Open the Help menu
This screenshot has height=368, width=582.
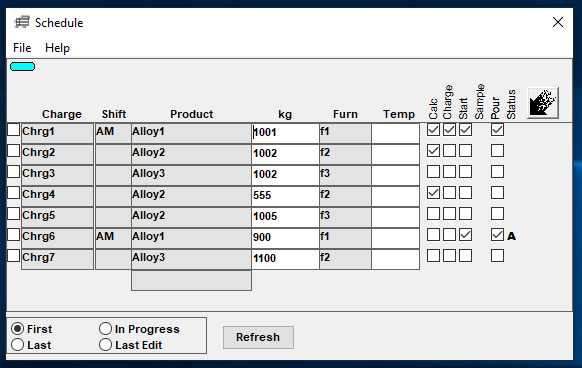[57, 48]
